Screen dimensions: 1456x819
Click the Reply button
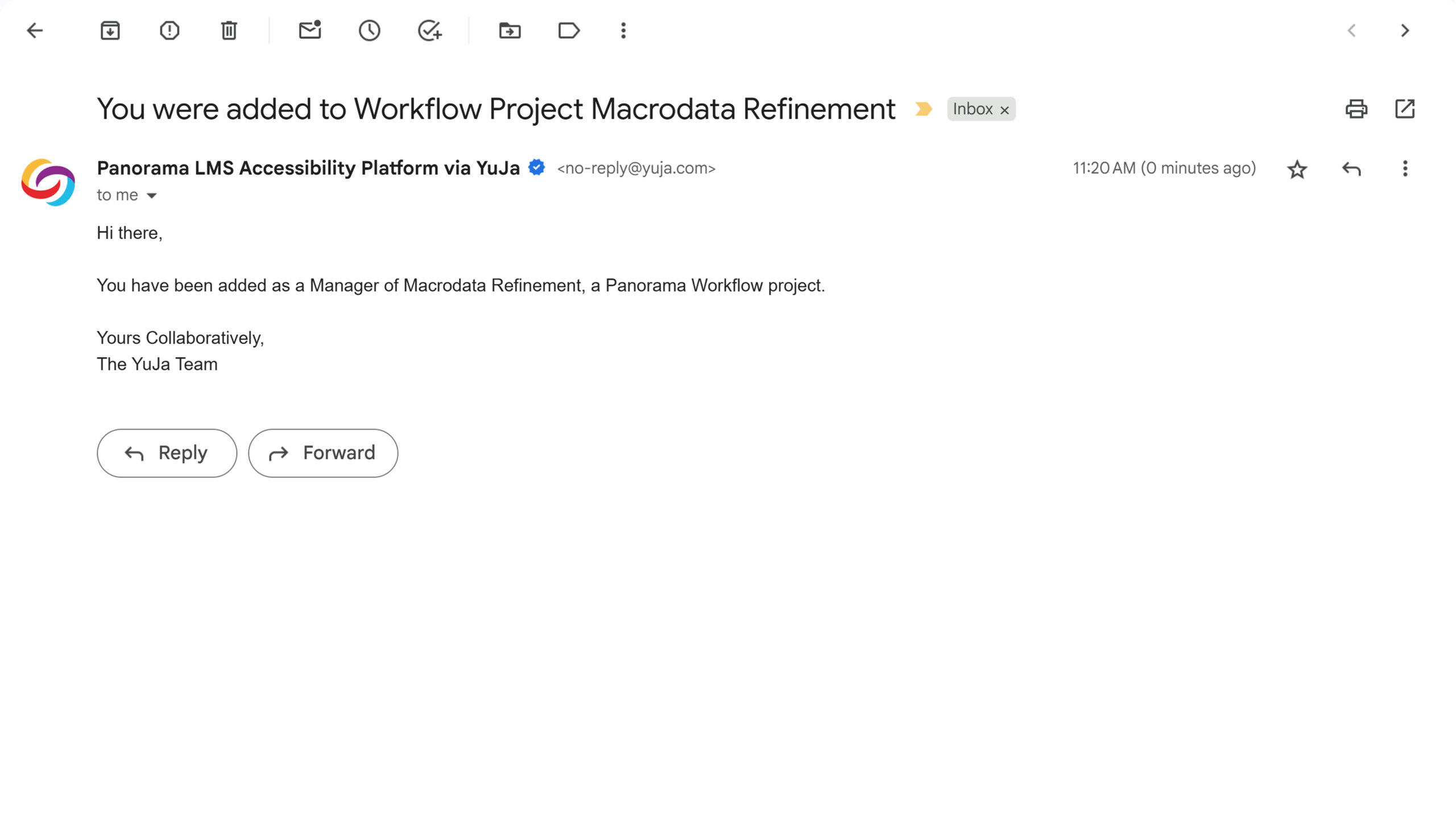pyautogui.click(x=167, y=453)
